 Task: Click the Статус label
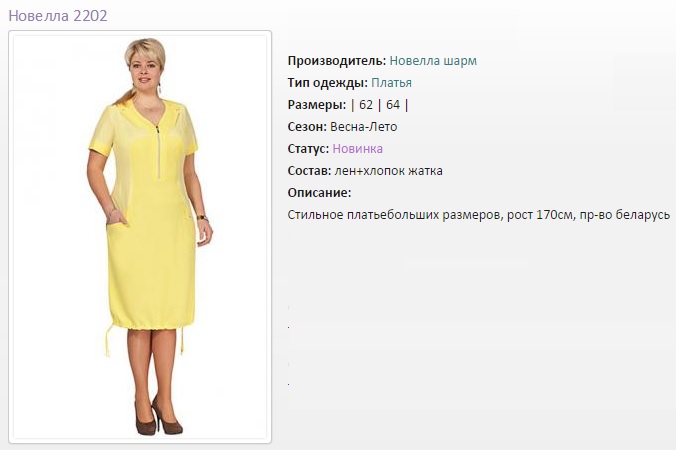[x=308, y=149]
